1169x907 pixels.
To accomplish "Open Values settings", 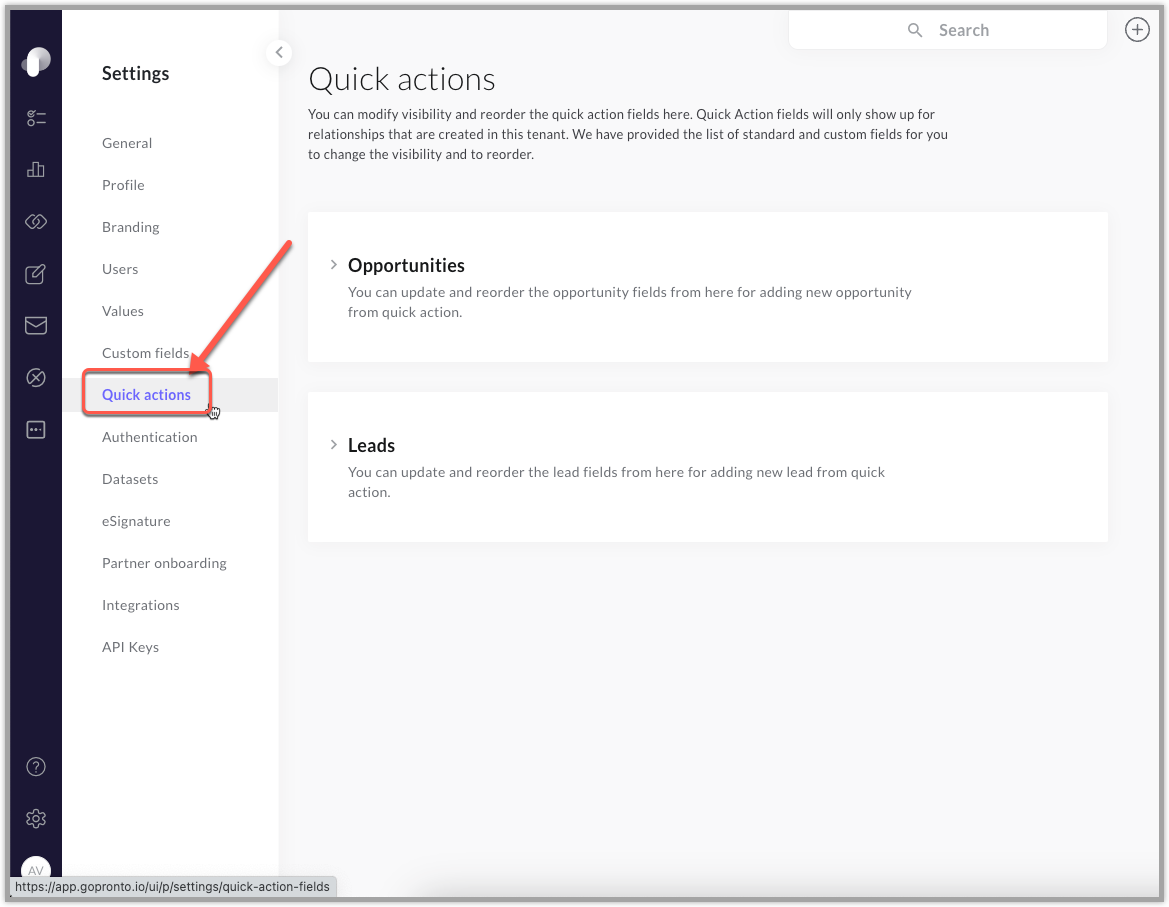I will [x=123, y=311].
